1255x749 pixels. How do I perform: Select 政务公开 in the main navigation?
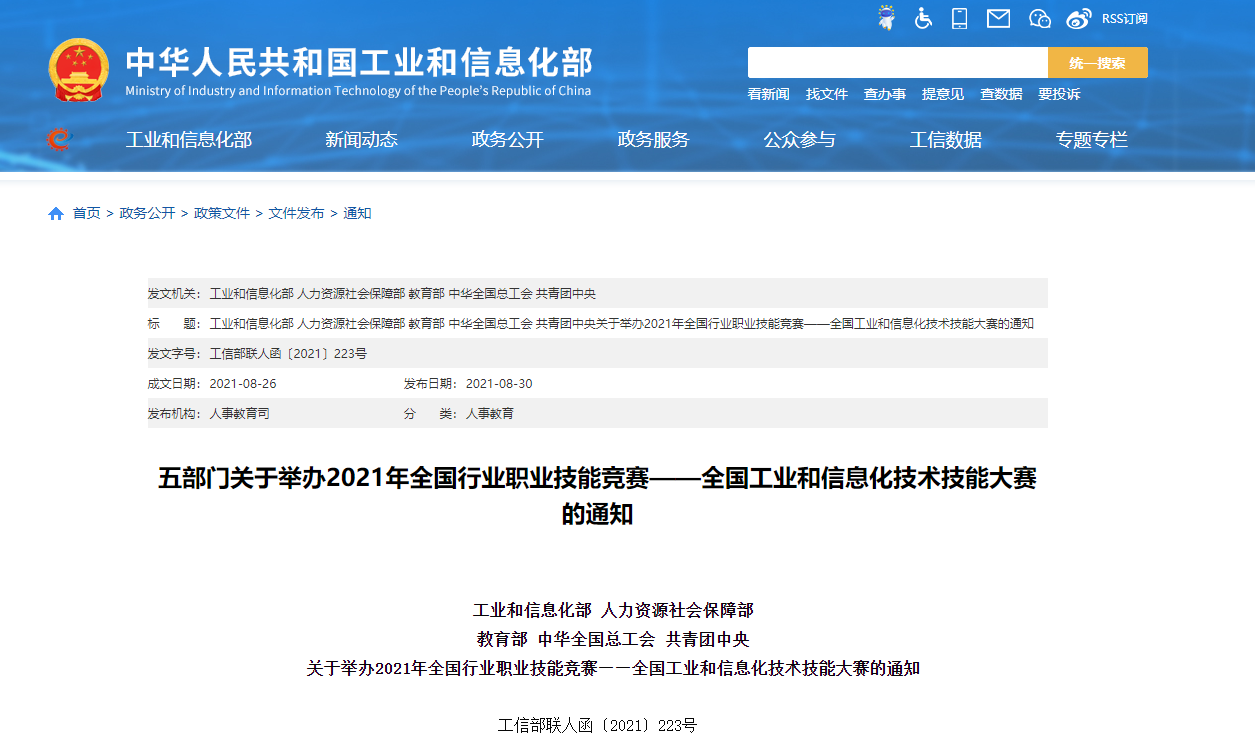(507, 140)
